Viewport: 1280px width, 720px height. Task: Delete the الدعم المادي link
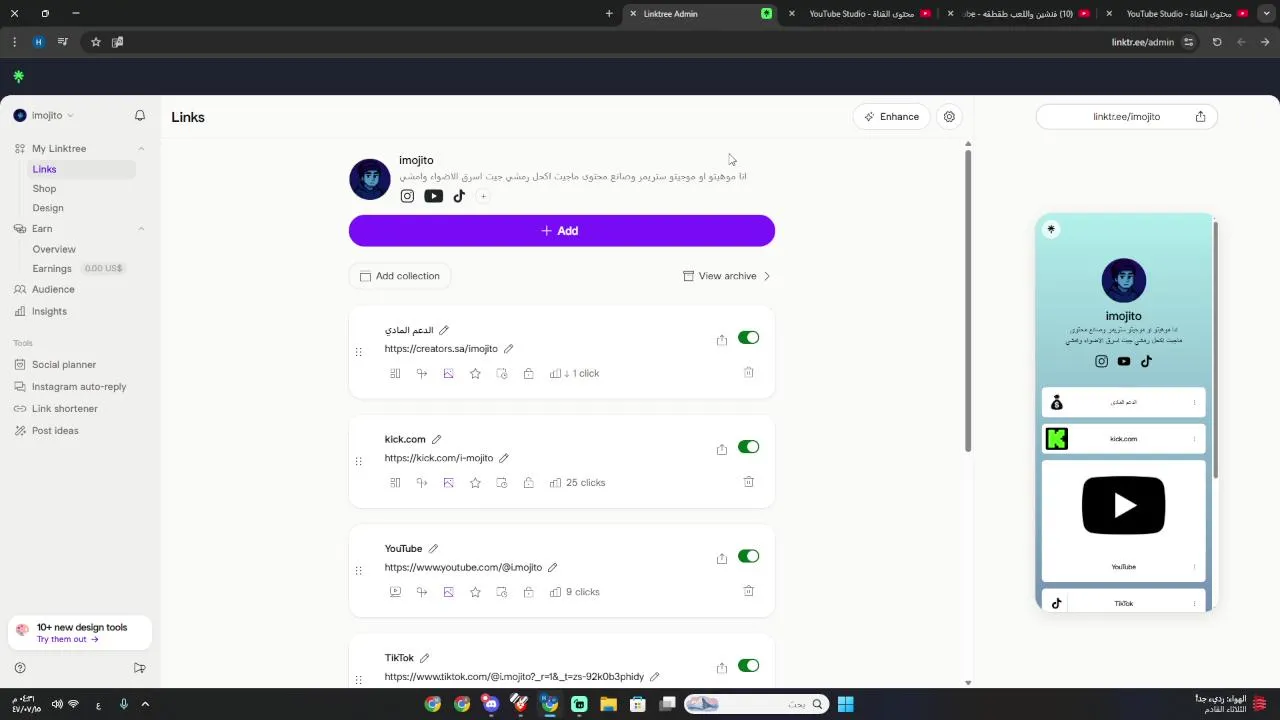coord(748,372)
